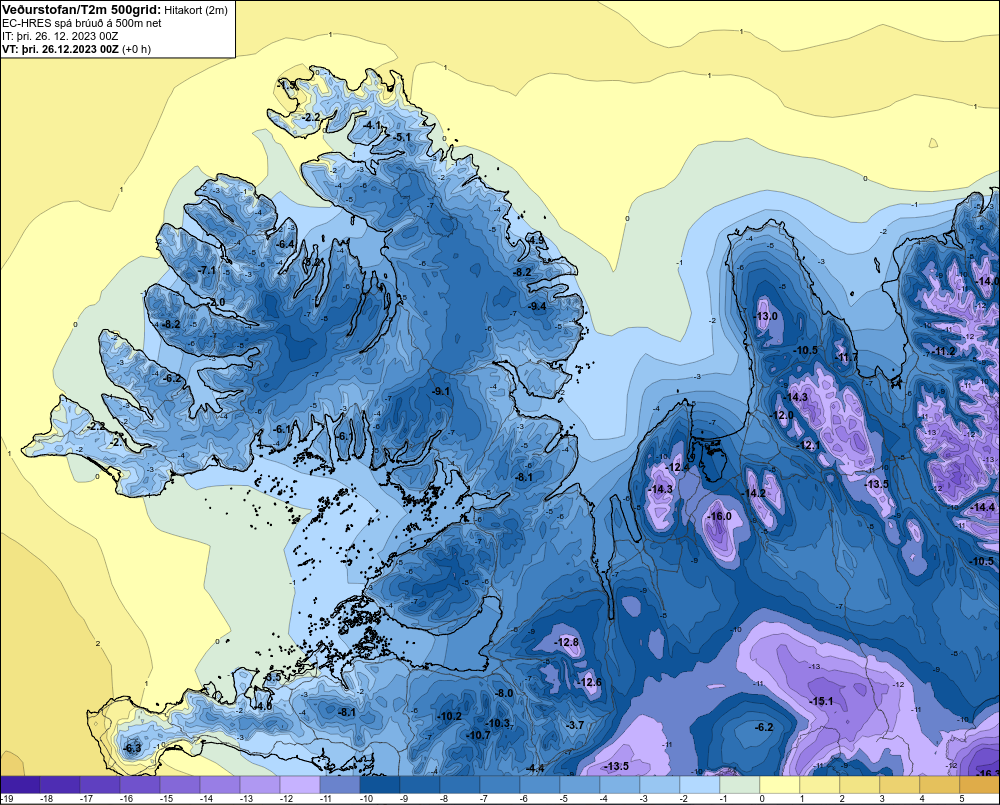1000x805 pixels.
Task: Click the -10.3 temperature label
Action: point(497,723)
